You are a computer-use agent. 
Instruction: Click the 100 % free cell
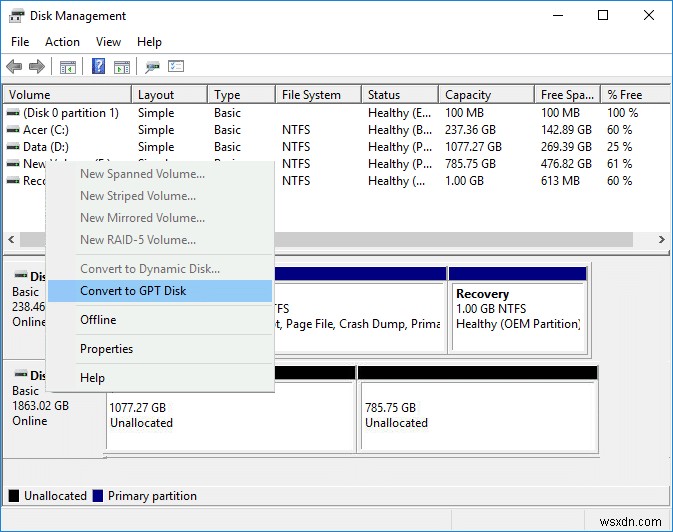coord(622,113)
